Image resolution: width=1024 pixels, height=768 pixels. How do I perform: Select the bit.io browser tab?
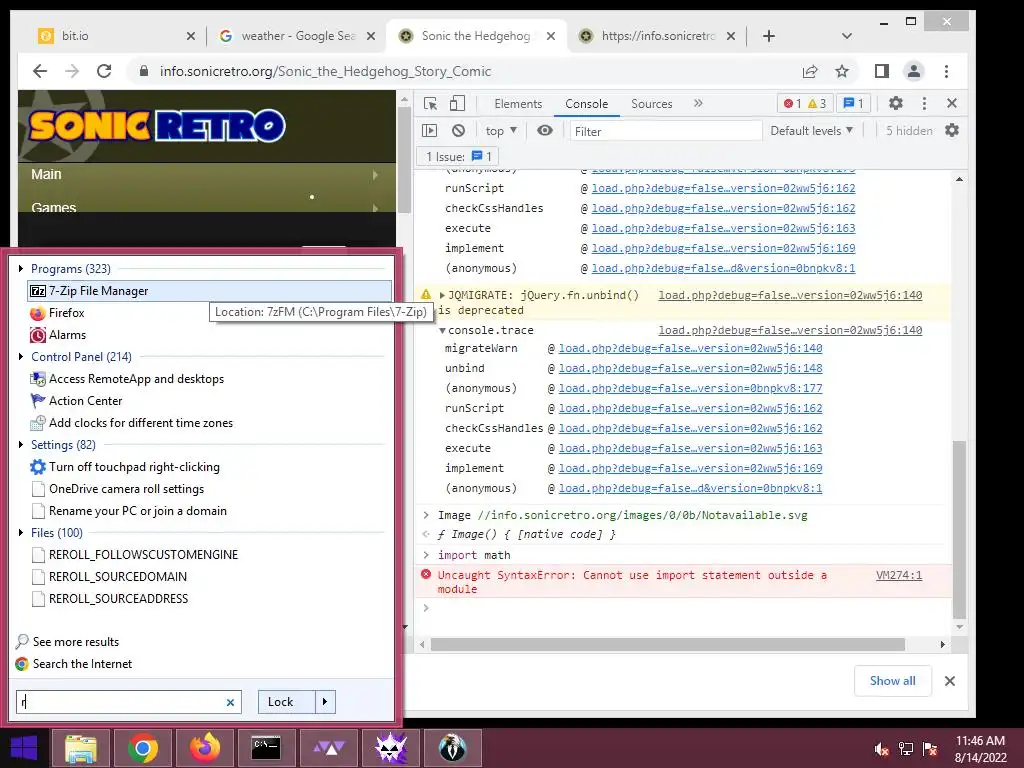point(118,36)
